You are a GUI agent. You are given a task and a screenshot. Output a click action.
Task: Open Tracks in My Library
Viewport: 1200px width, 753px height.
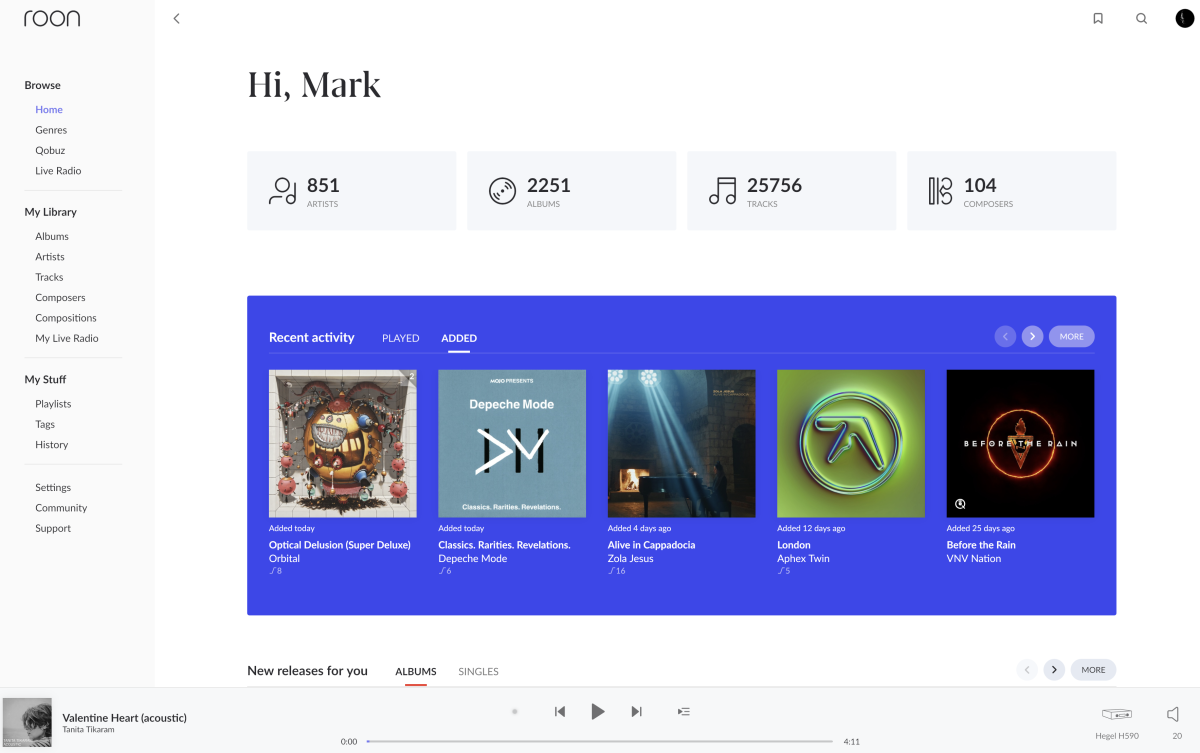(49, 277)
